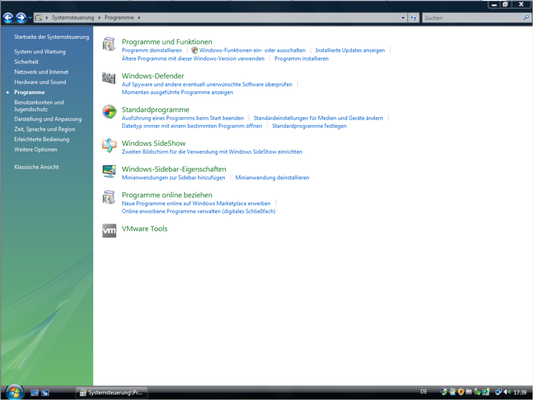Screen dimensions: 533x400
Task: Click the VMware Tools tray icon
Action: (469, 392)
